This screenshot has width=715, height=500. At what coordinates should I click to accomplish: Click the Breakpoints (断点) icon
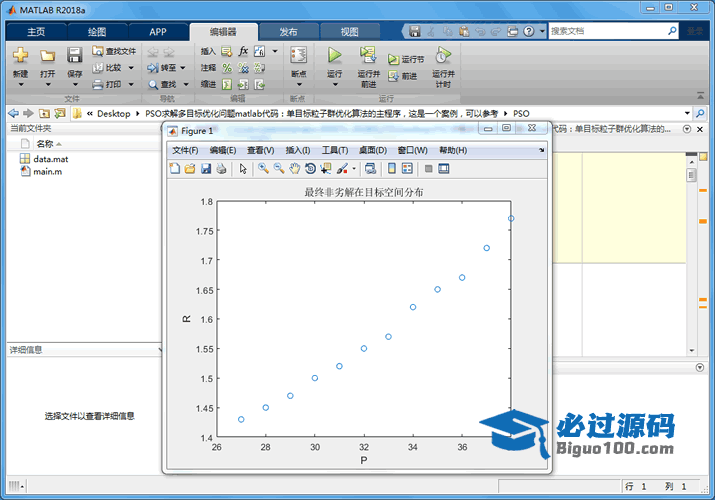pos(299,55)
